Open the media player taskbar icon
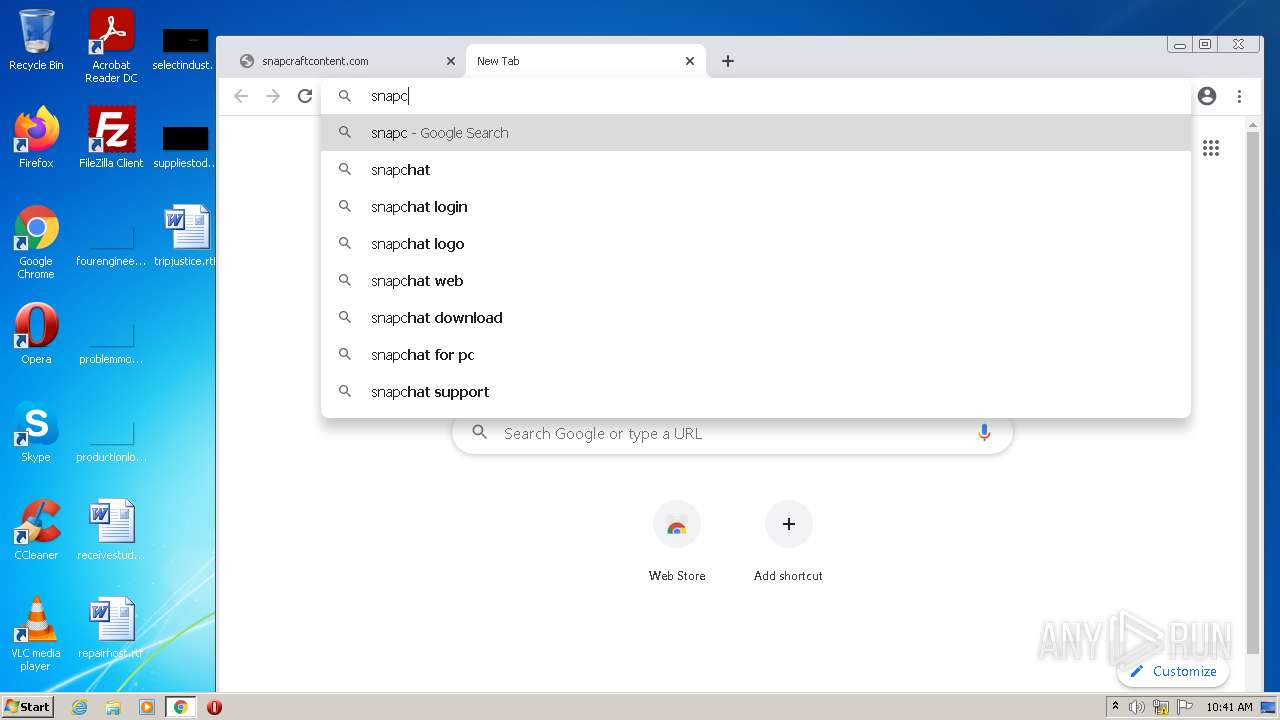The image size is (1280, 720). [x=147, y=707]
